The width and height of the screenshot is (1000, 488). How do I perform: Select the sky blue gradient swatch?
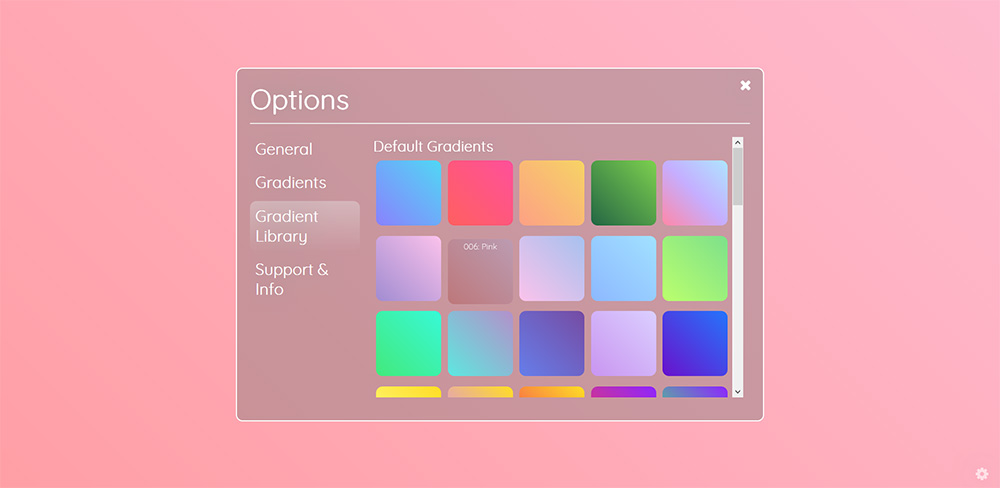tap(624, 269)
